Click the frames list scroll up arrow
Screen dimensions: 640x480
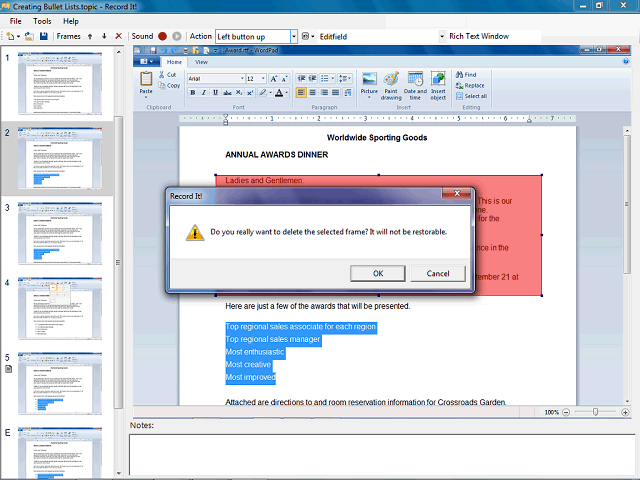click(x=118, y=52)
